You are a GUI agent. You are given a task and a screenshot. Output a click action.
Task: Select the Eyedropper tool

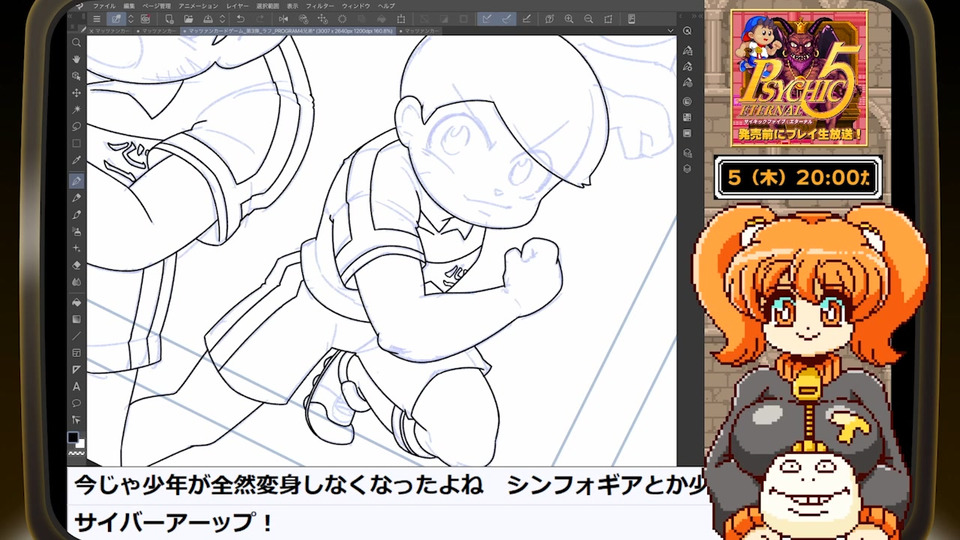[x=77, y=160]
